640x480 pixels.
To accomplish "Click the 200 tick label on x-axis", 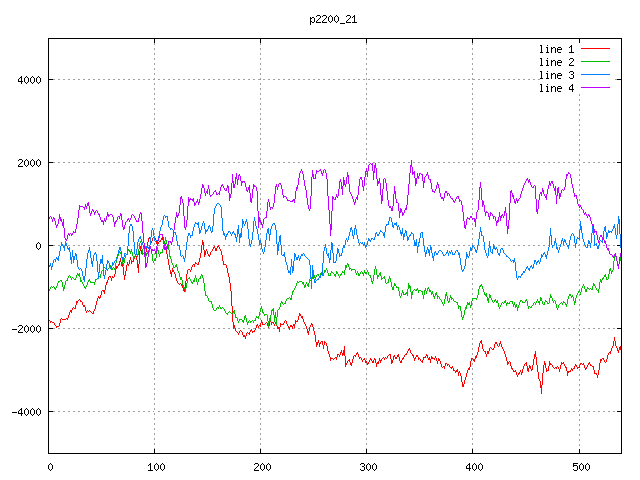I will (261, 466).
